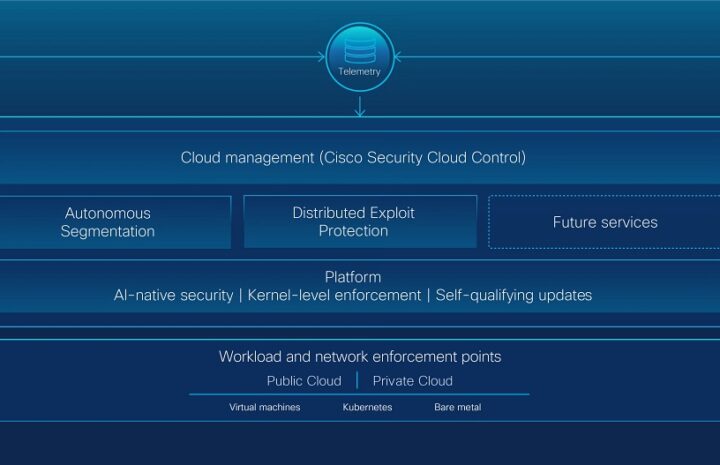Click the AI-native security text
This screenshot has height=465, width=720.
point(174,295)
